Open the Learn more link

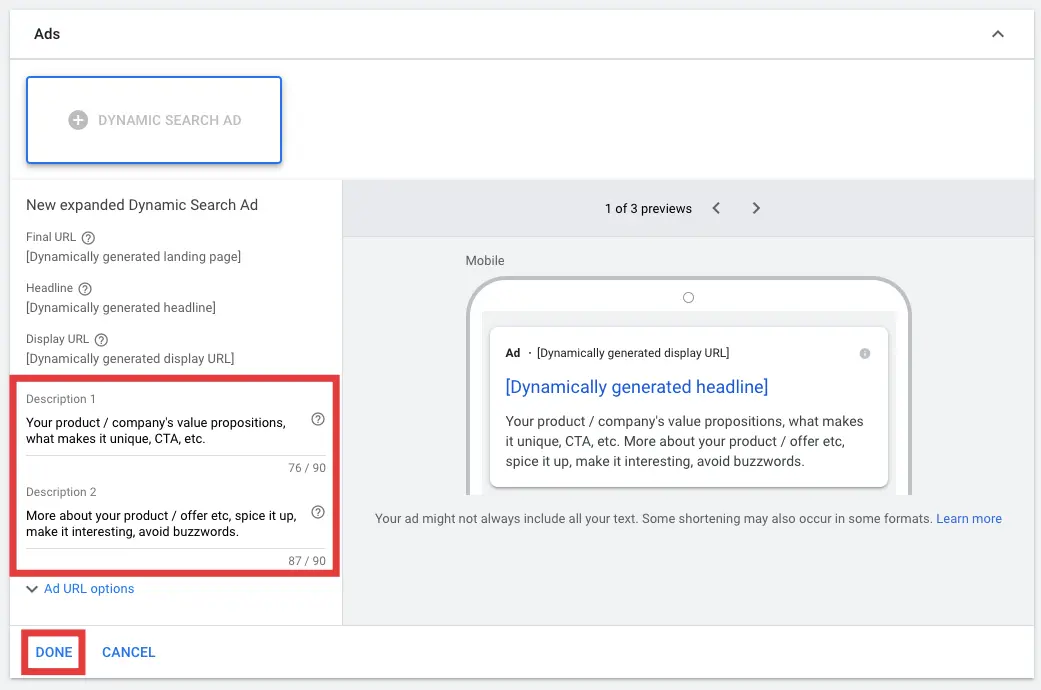pos(968,519)
